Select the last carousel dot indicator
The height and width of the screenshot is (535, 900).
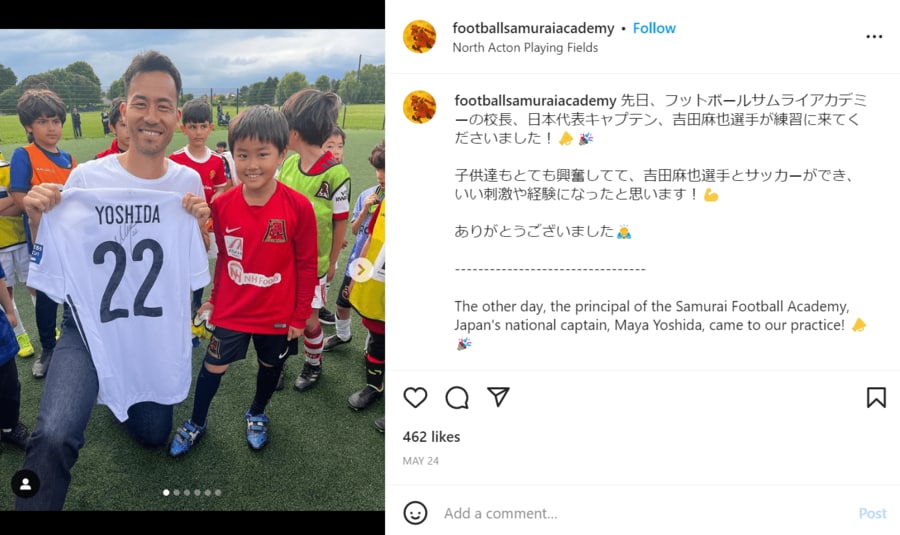pos(218,493)
